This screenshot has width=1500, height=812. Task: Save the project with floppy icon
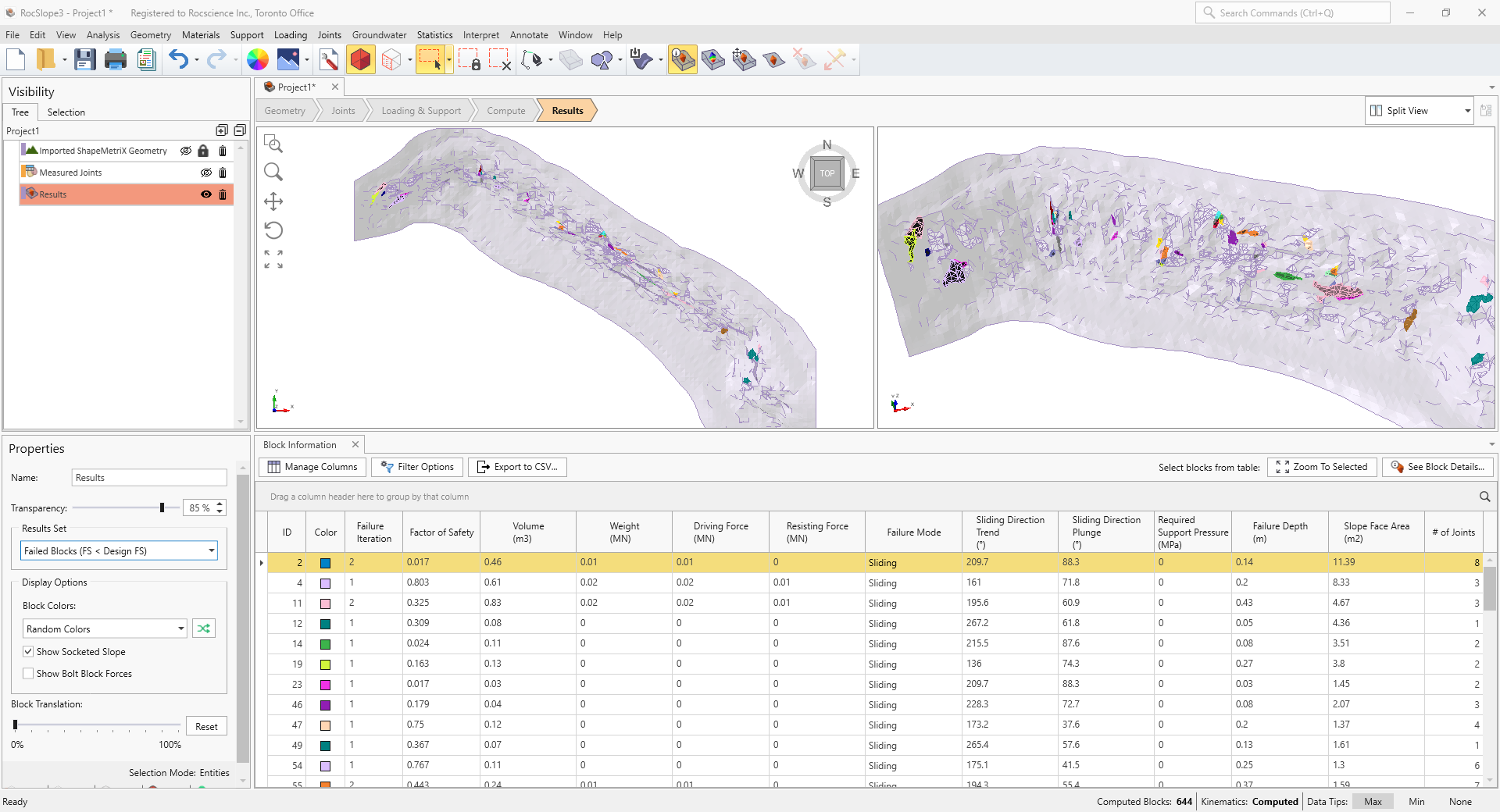[x=84, y=59]
